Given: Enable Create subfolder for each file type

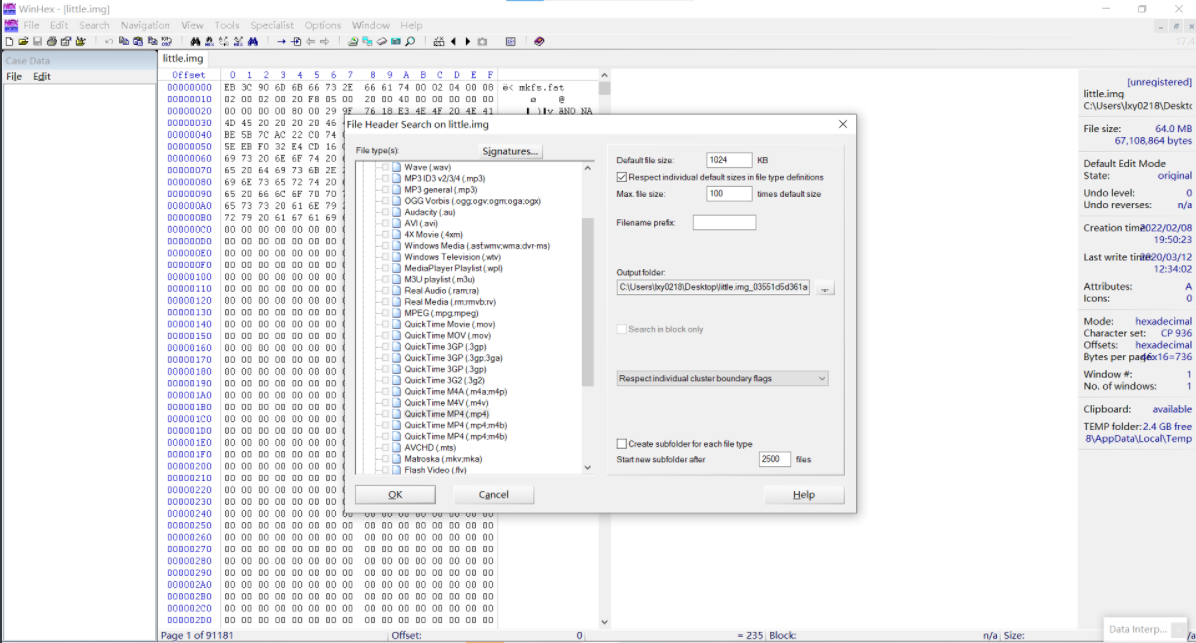Looking at the screenshot, I should 621,444.
